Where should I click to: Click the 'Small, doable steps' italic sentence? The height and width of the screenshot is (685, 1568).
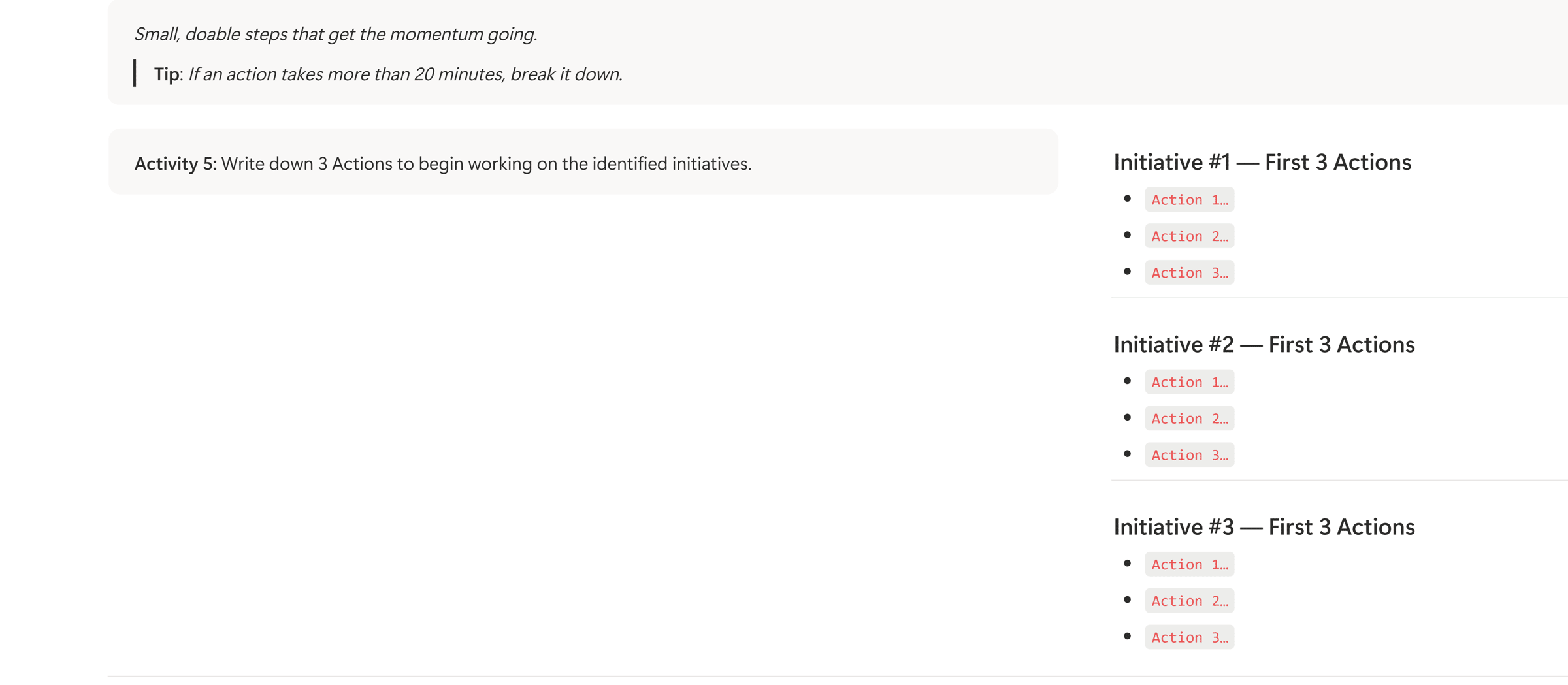click(335, 34)
